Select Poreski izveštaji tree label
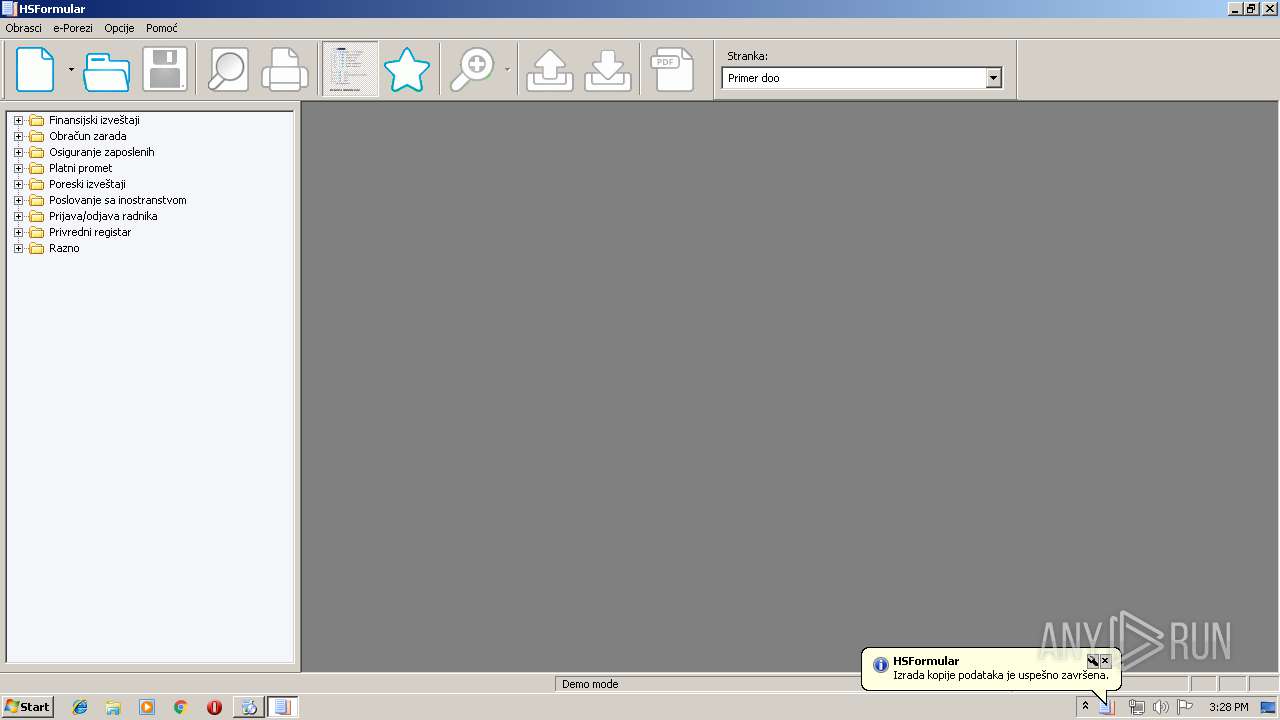 point(87,184)
